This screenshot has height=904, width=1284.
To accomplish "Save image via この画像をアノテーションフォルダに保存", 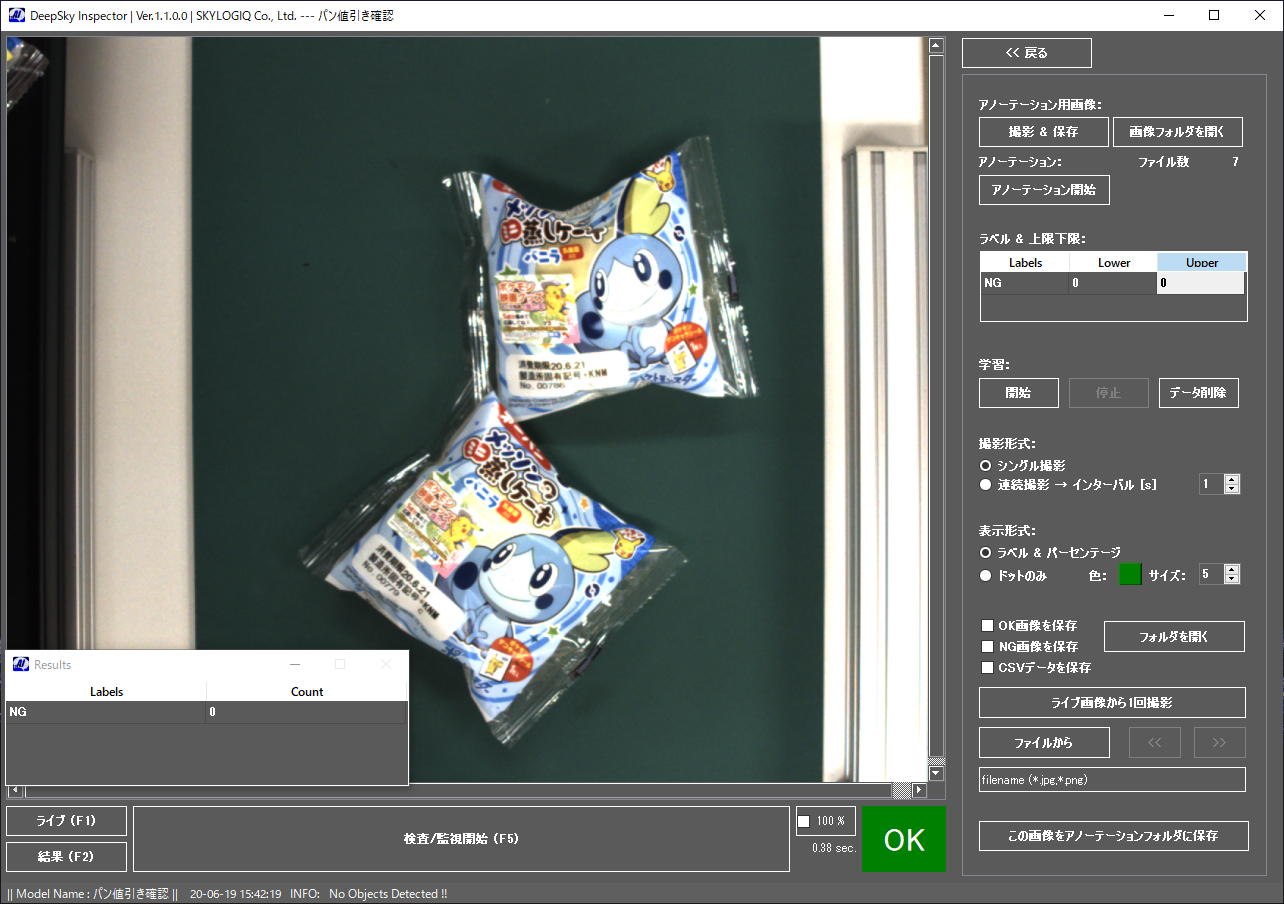I will (x=1114, y=836).
